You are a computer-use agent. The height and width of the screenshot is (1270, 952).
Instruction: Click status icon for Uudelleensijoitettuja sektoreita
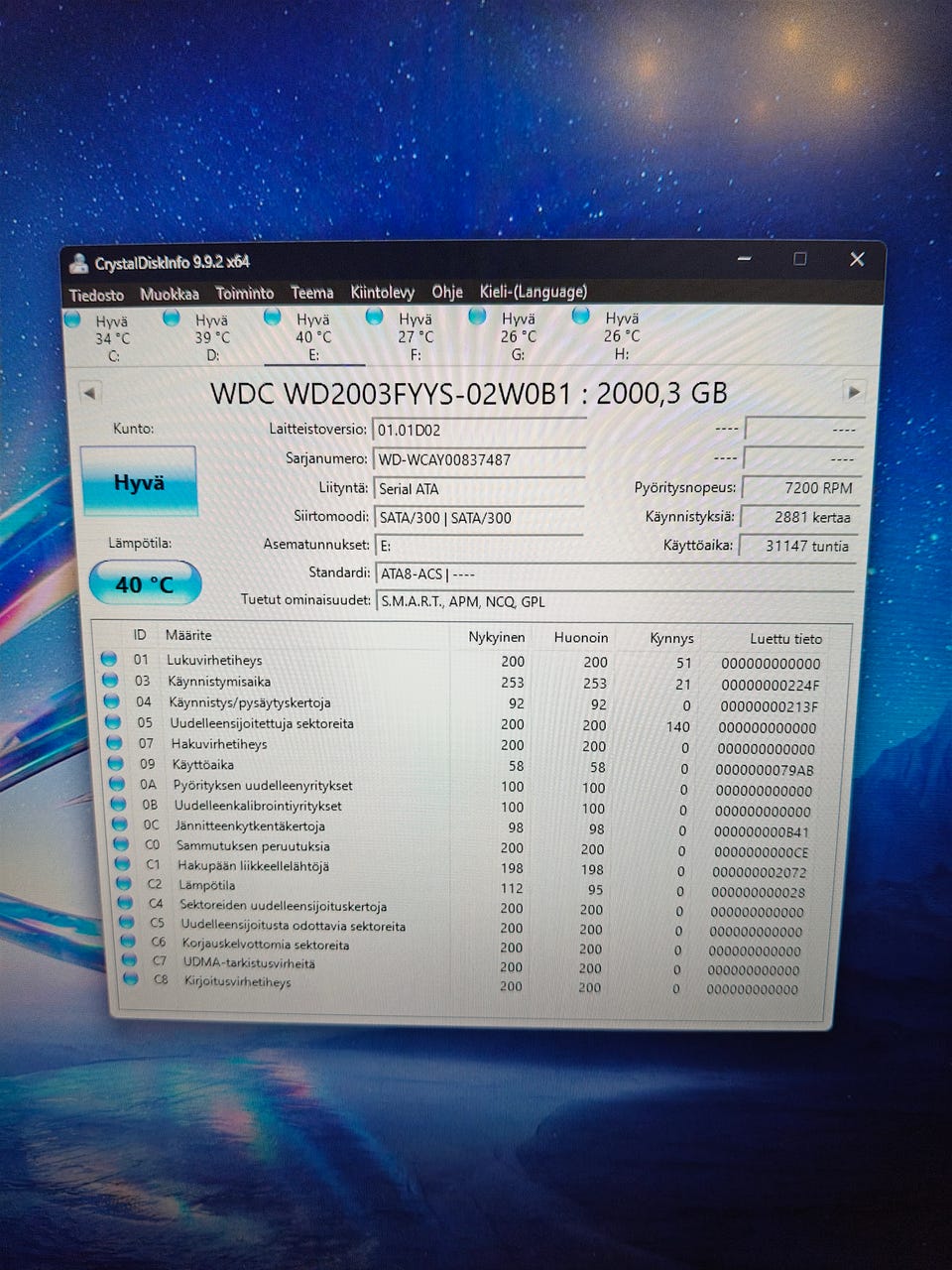click(113, 722)
